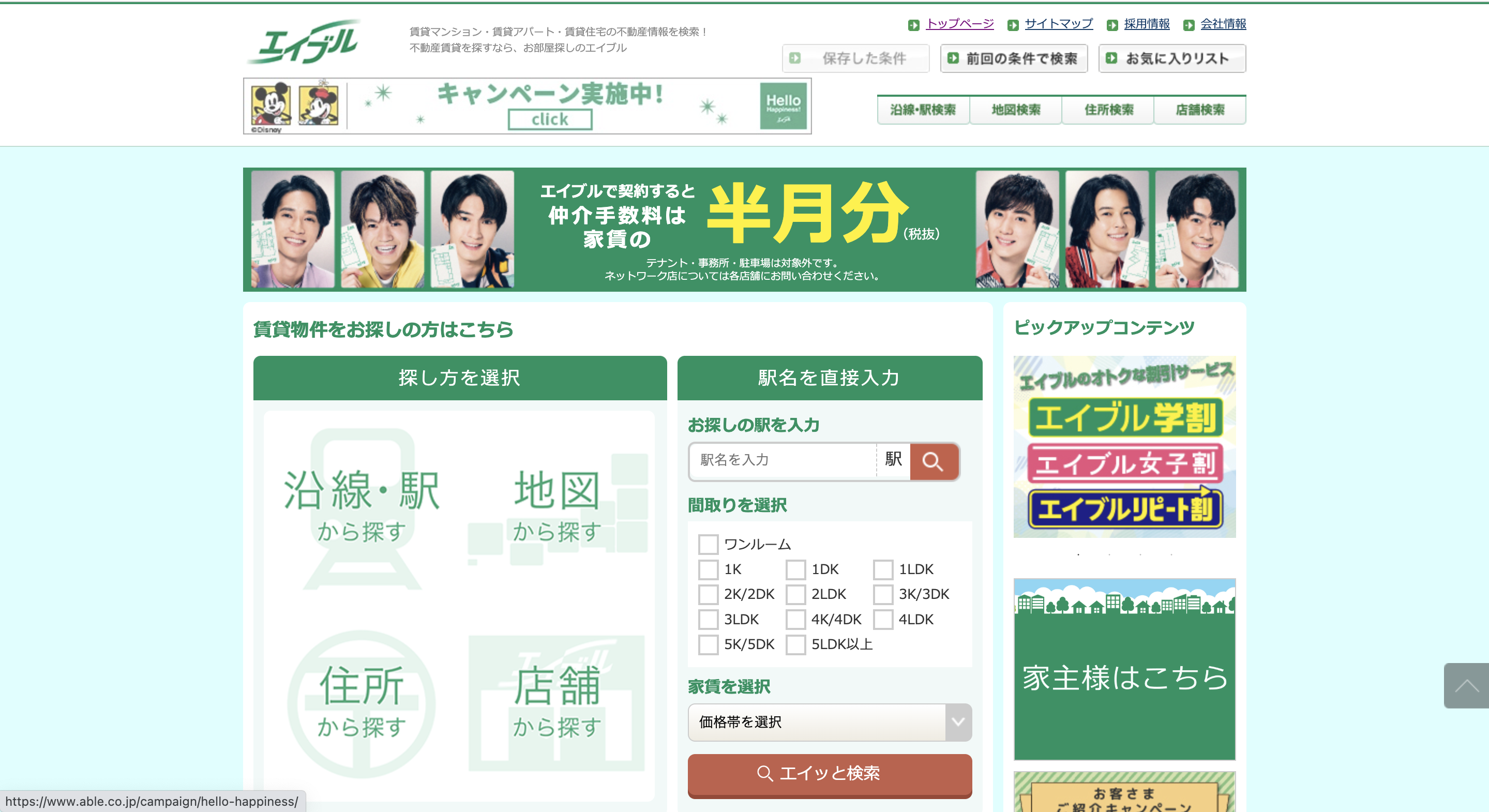Click the 前回の条件で検索 button

coord(1014,58)
